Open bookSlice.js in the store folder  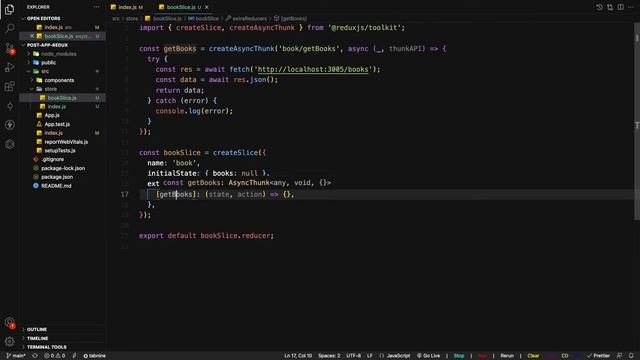(62, 98)
